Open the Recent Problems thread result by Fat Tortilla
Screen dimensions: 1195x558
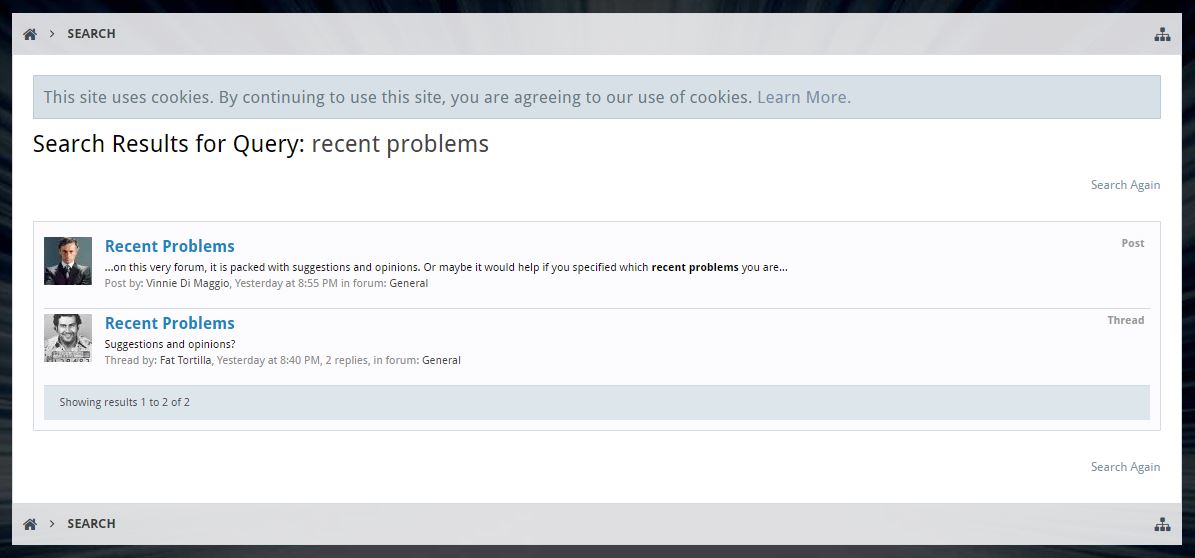coord(170,323)
